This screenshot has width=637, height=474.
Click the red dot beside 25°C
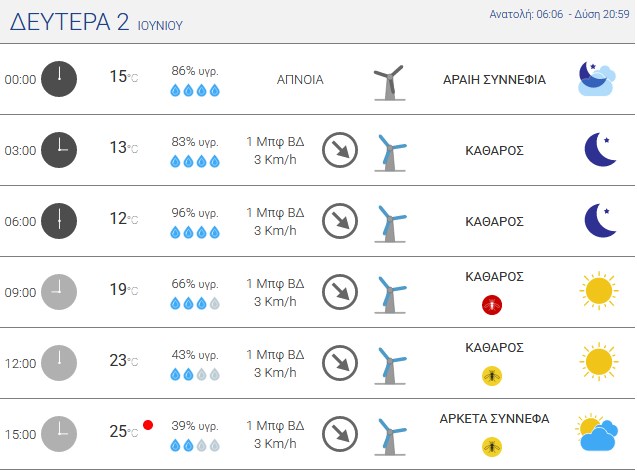click(148, 425)
